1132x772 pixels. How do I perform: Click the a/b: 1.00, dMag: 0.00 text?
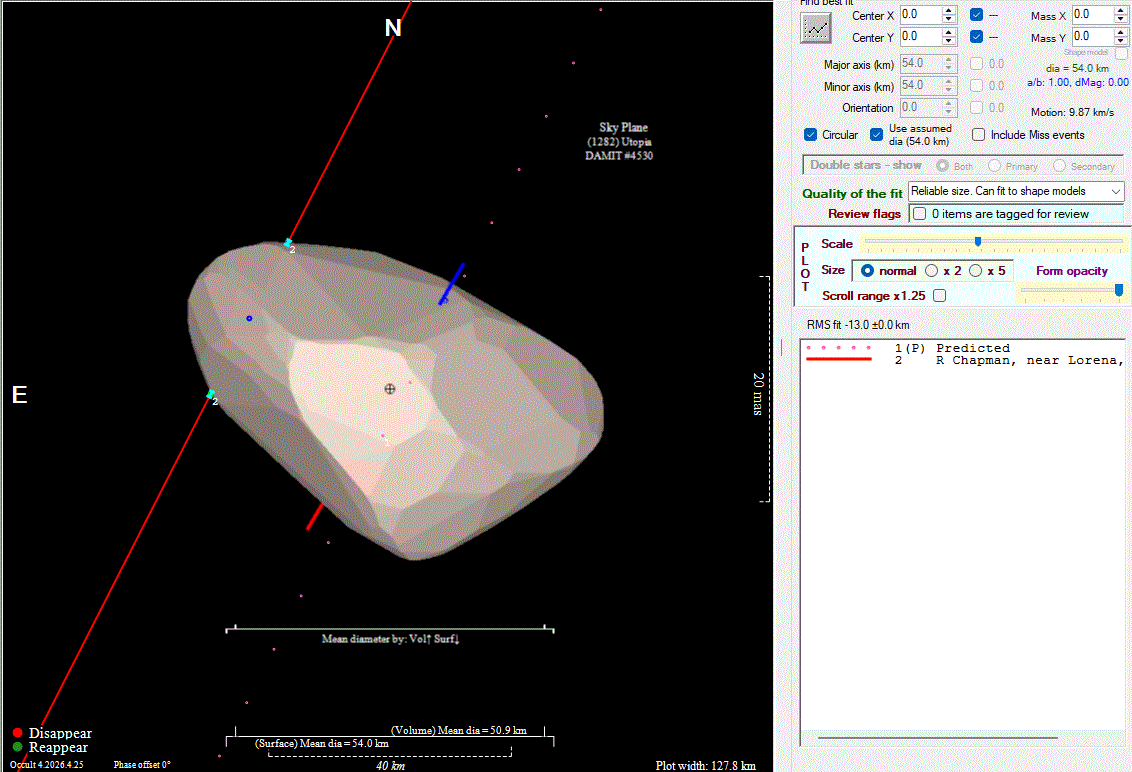(1078, 82)
